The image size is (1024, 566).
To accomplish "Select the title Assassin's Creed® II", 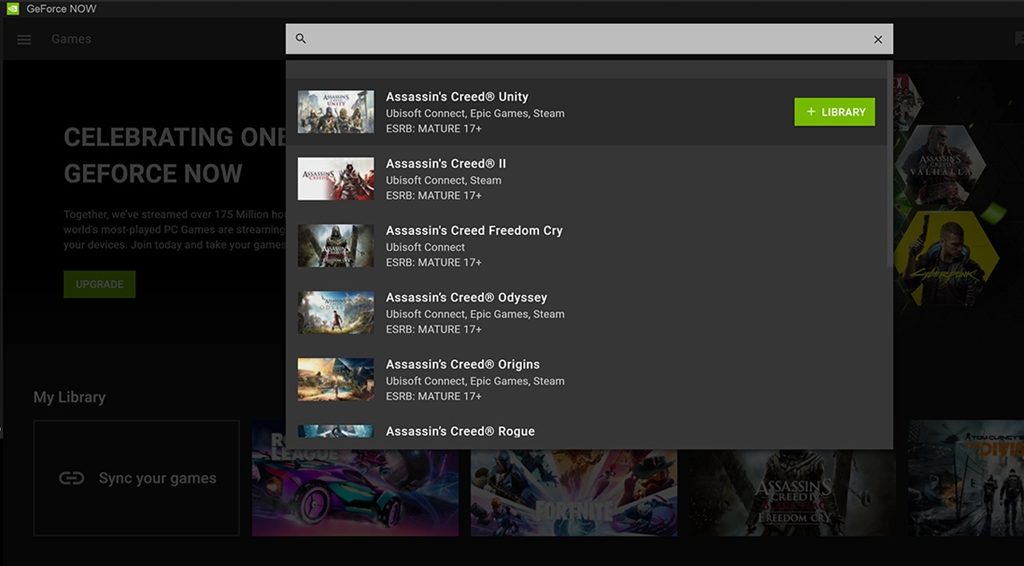I will (x=445, y=164).
